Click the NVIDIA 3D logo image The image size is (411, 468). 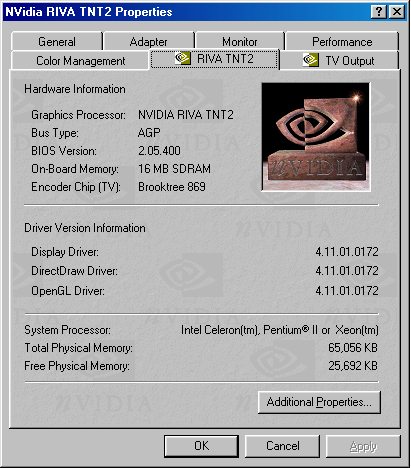(316, 137)
